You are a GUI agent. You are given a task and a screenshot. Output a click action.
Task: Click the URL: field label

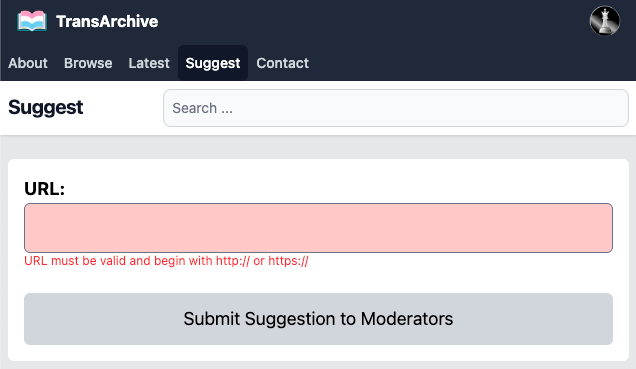coord(45,189)
